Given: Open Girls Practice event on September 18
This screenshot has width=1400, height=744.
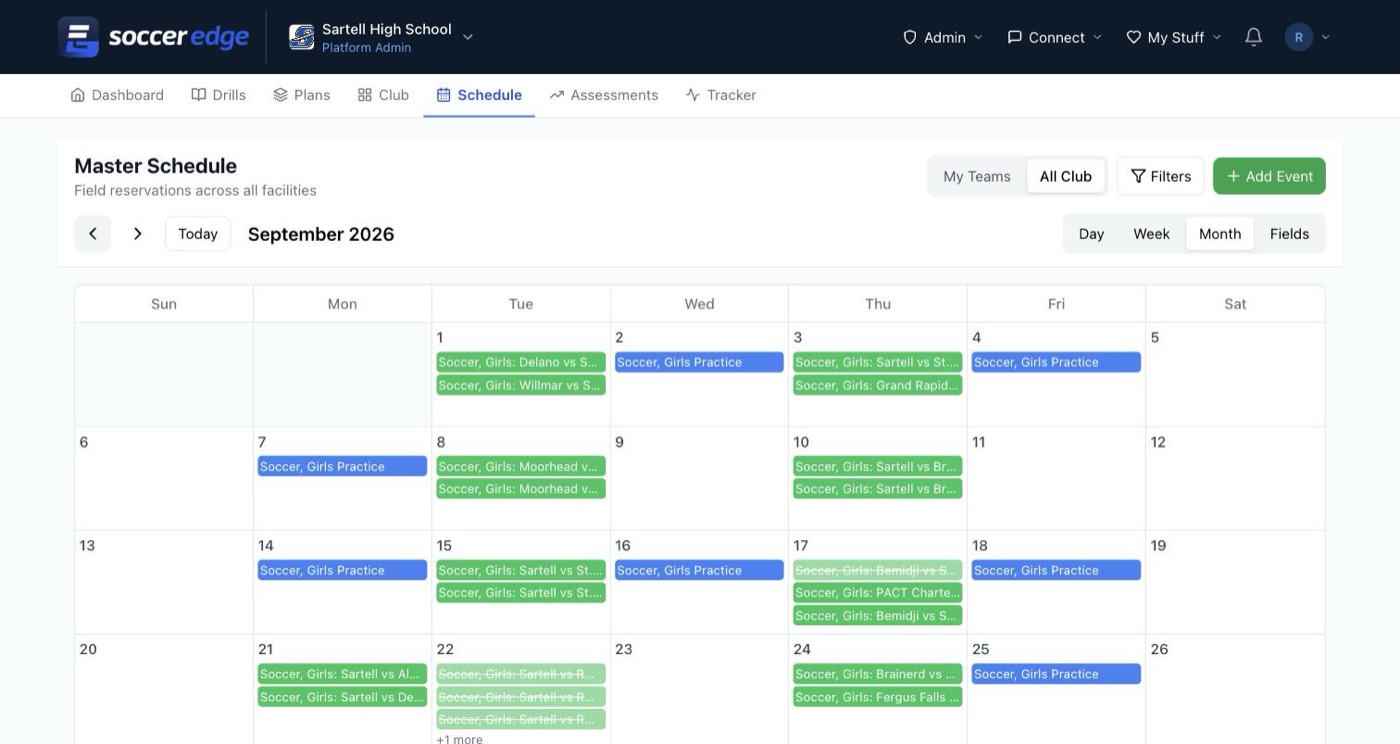Looking at the screenshot, I should (1056, 570).
